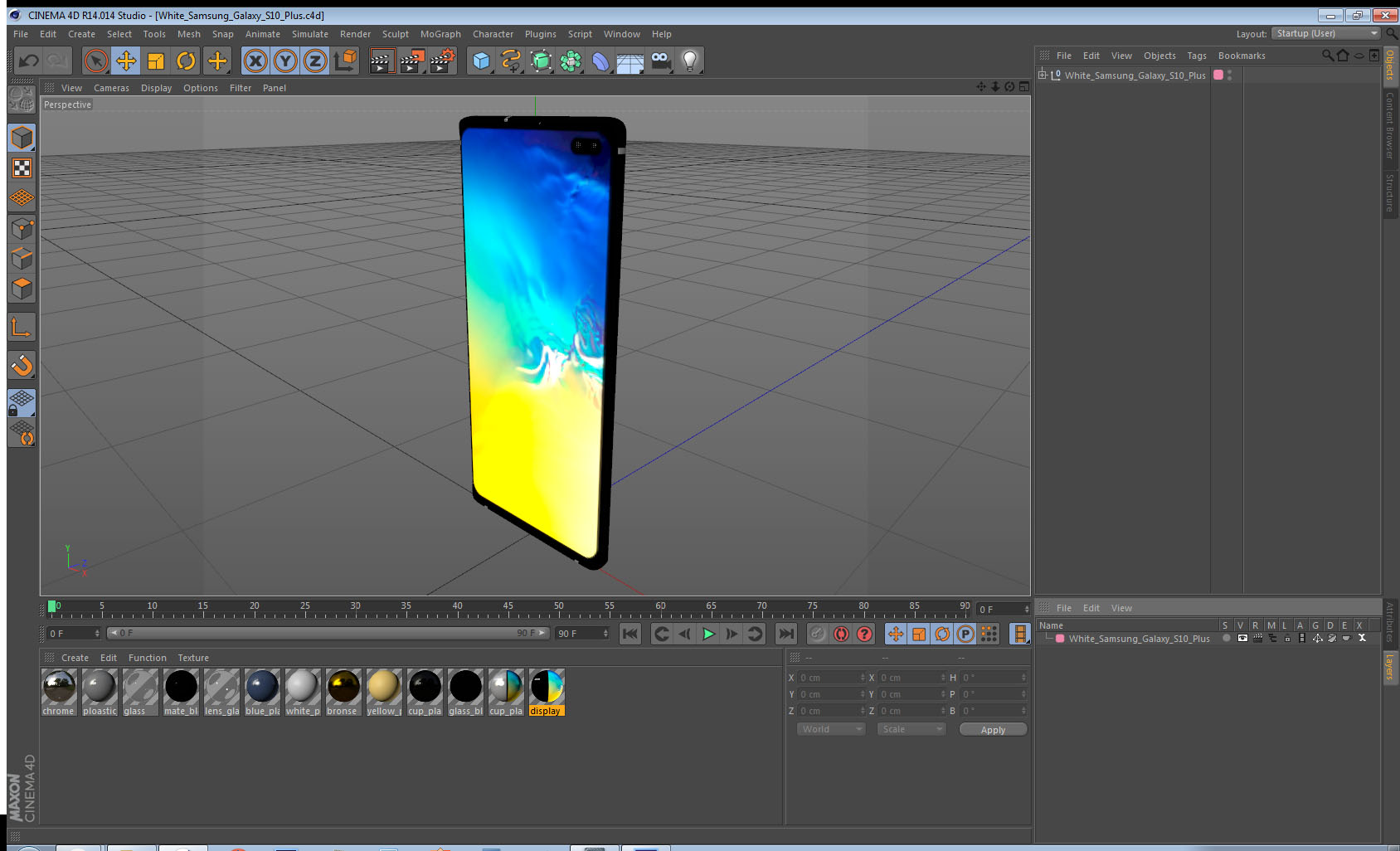Viewport: 1400px width, 851px height.
Task: Click search icon in Object Manager
Action: point(1327,56)
